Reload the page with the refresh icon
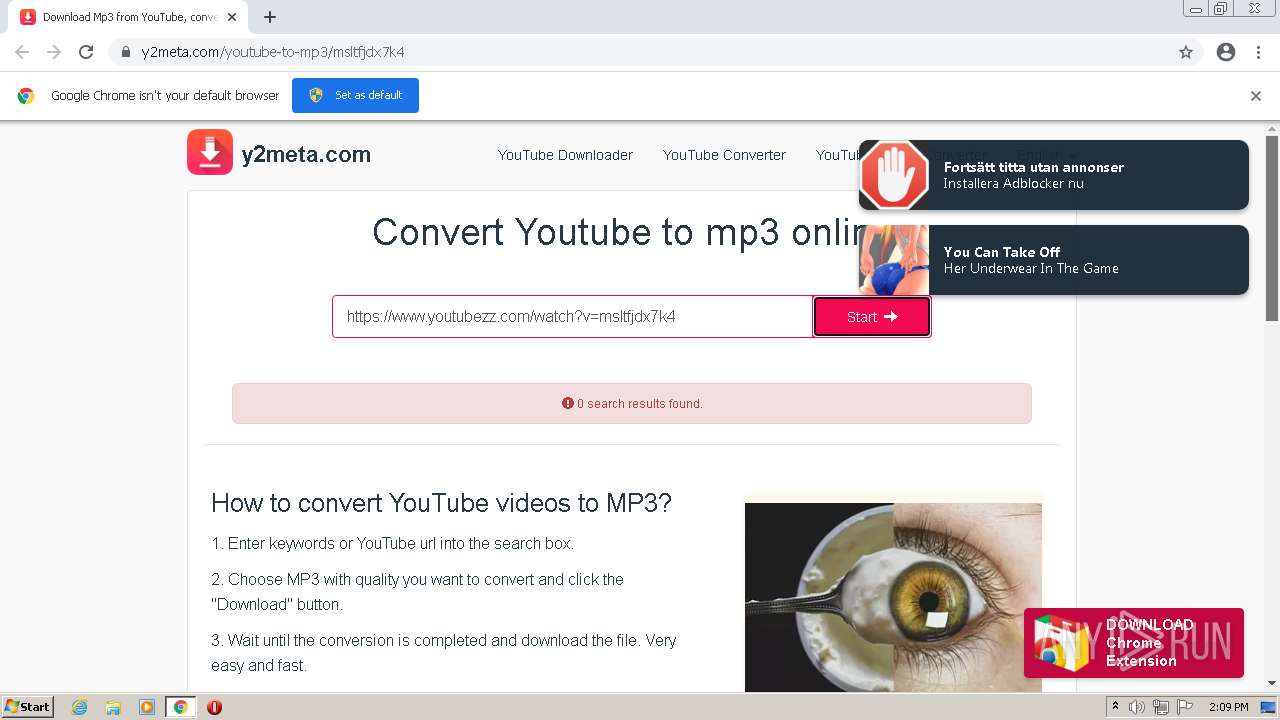This screenshot has height=720, width=1280. (86, 52)
